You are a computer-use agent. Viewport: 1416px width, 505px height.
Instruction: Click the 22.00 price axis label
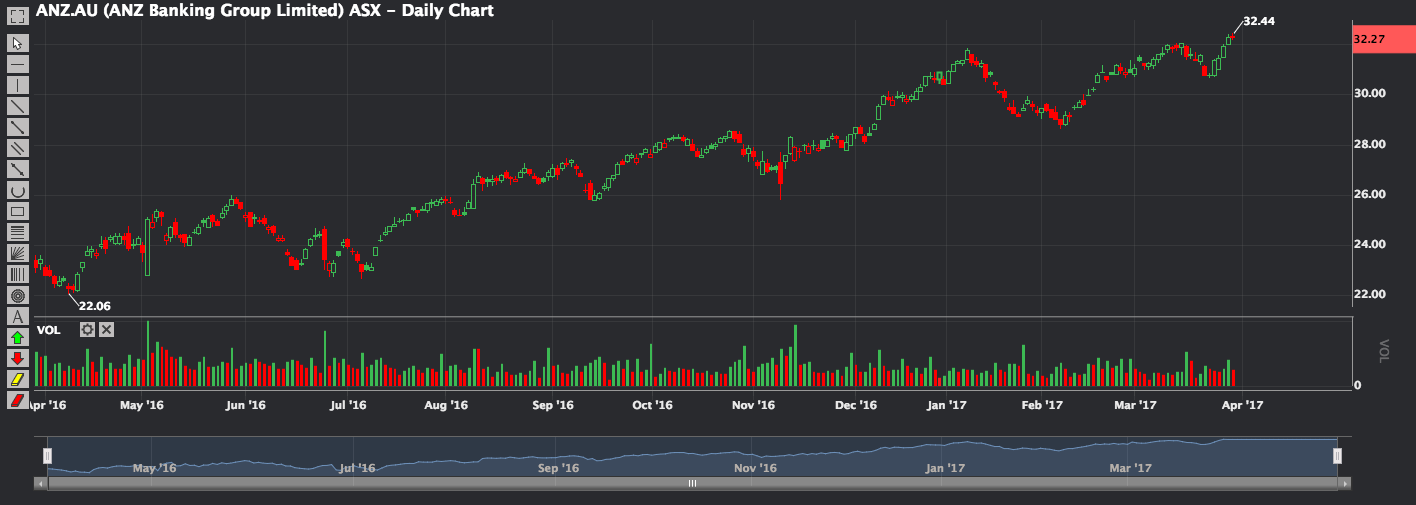tap(1369, 294)
